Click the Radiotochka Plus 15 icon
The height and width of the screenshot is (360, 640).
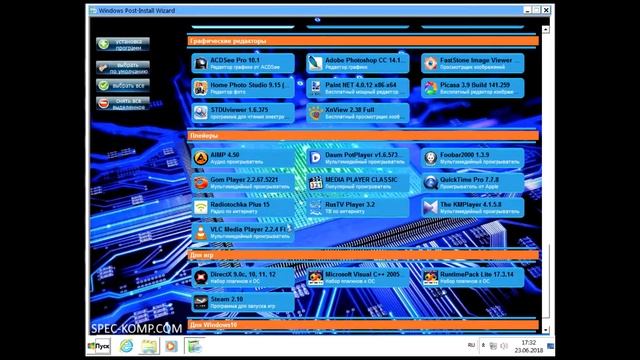[200, 208]
